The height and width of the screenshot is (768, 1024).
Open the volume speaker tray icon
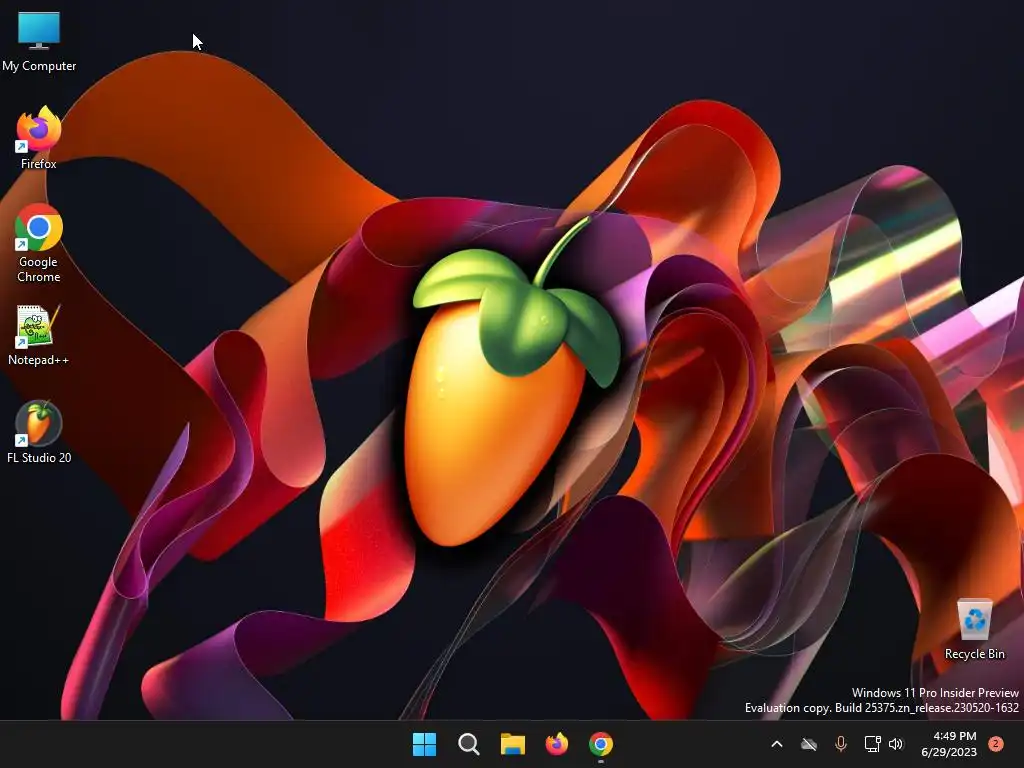point(896,744)
